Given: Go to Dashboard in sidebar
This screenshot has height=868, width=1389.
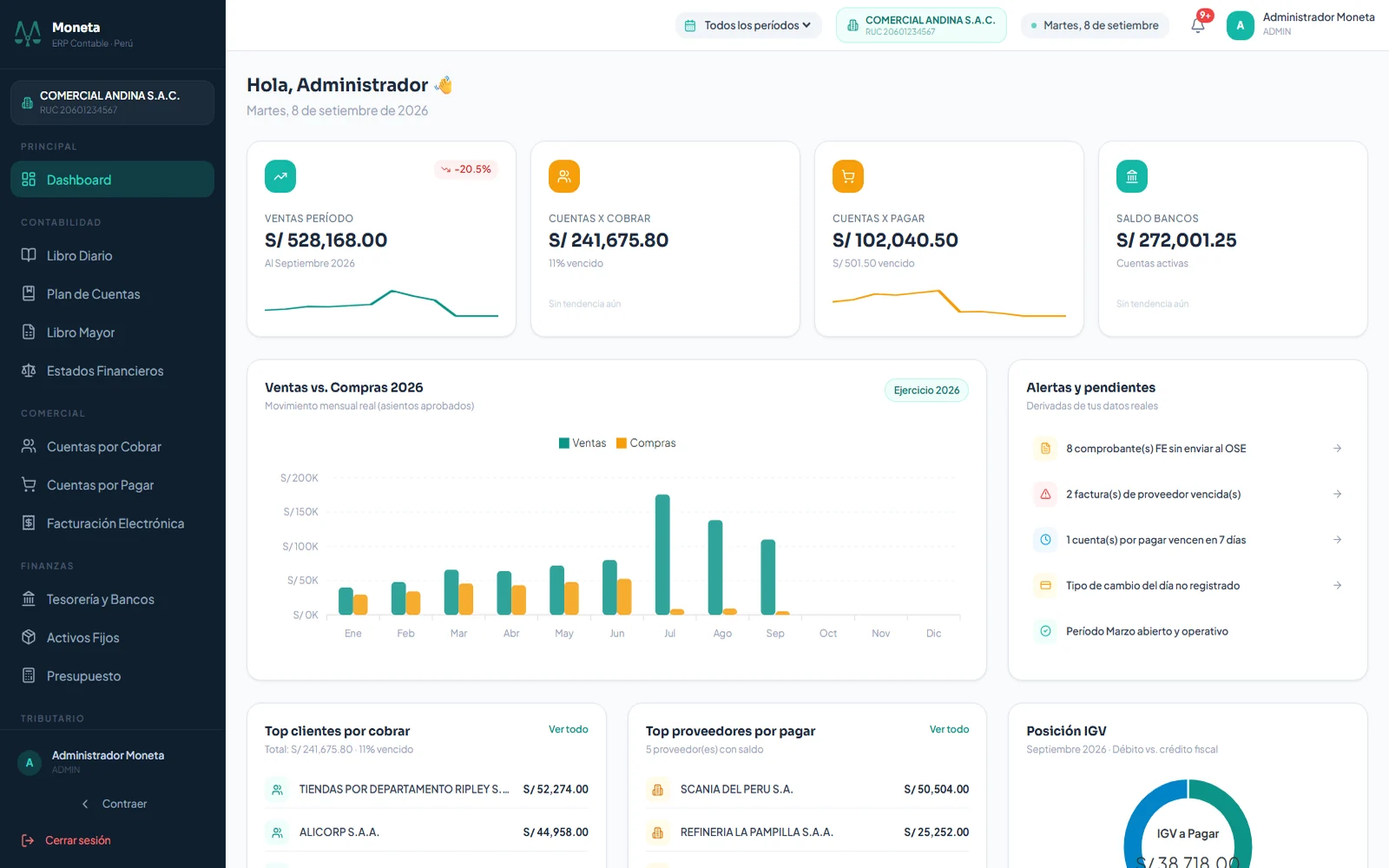Looking at the screenshot, I should [112, 179].
